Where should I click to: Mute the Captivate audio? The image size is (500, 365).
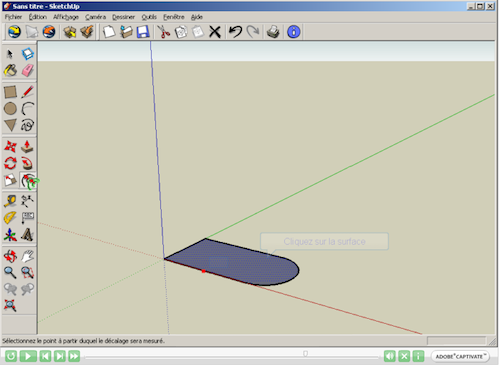[x=390, y=356]
